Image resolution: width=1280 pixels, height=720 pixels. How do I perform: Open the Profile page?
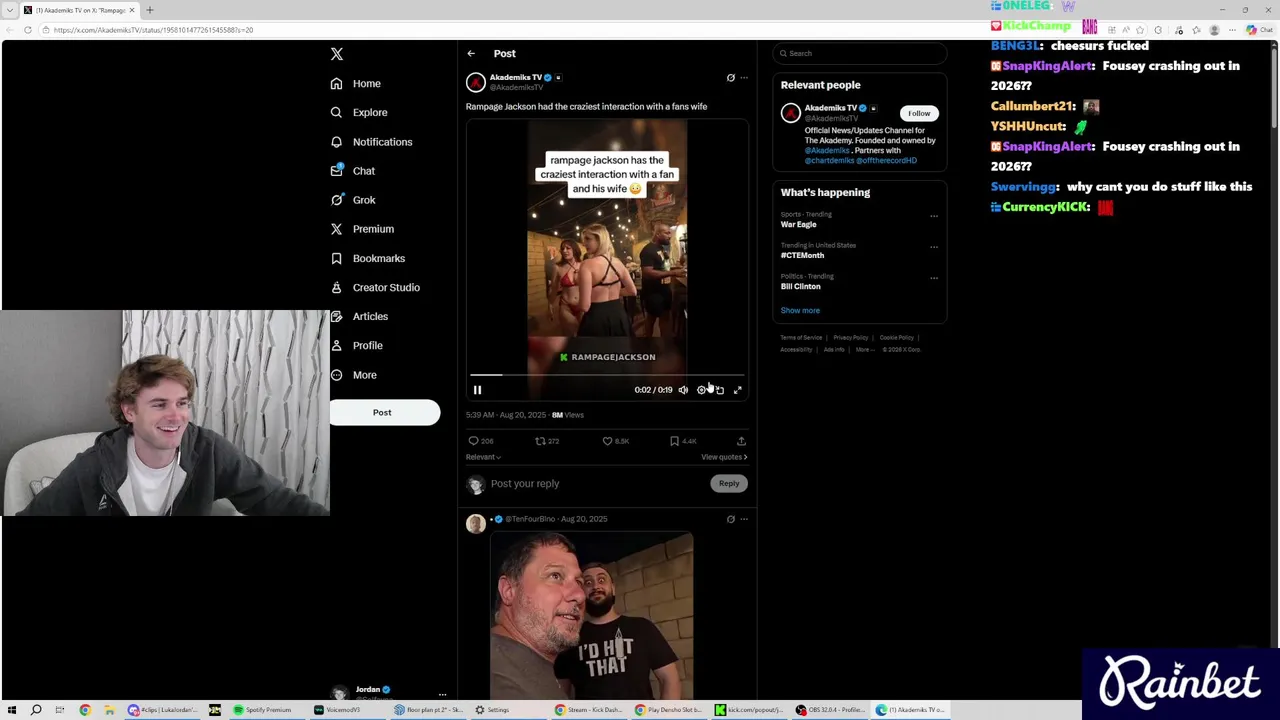click(x=356, y=346)
